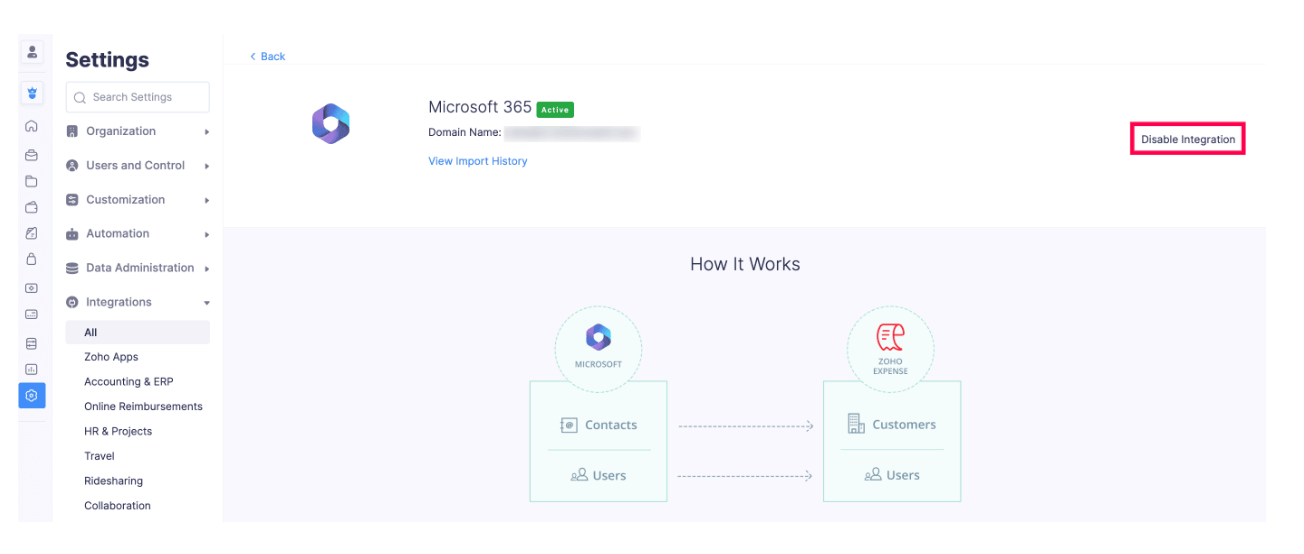Collapse the Integrations section

[137, 302]
